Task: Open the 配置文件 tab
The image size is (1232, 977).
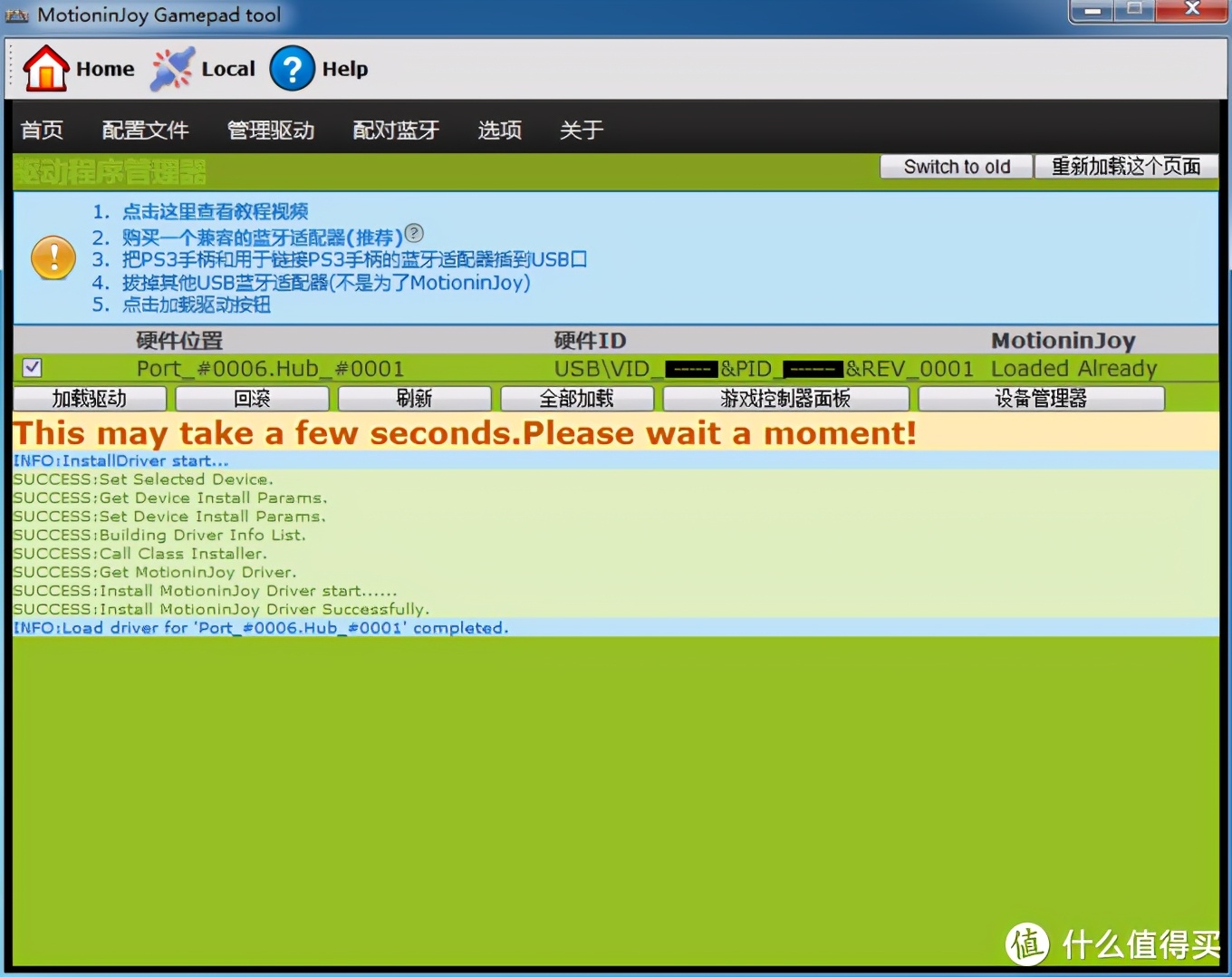Action: point(145,130)
